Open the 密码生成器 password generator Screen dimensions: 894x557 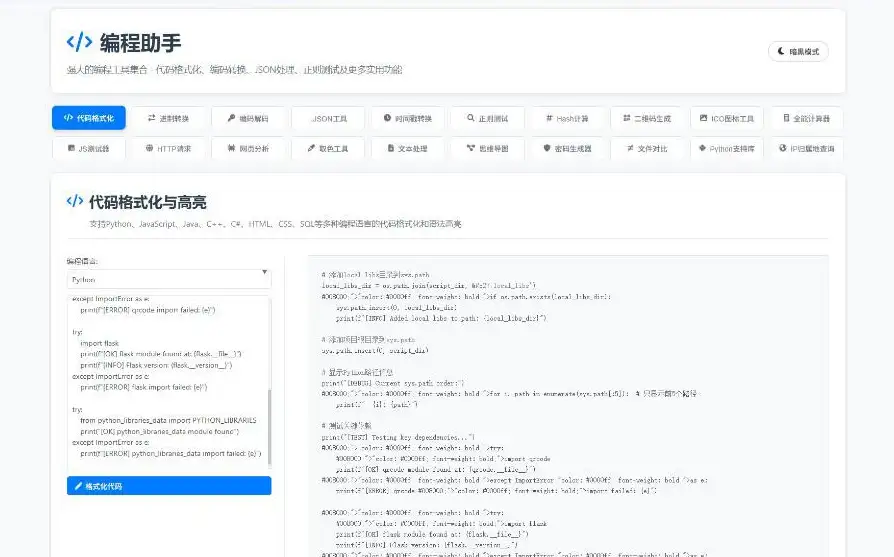(x=566, y=148)
